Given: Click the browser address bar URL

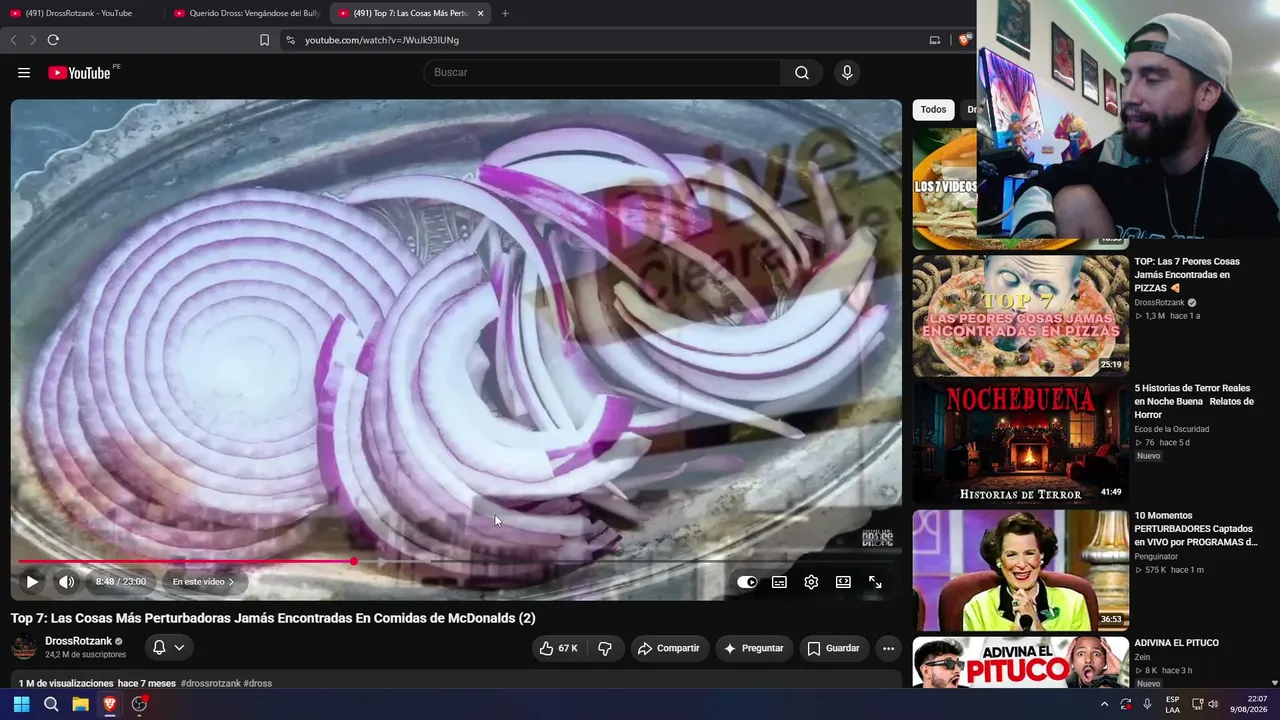Looking at the screenshot, I should pyautogui.click(x=382, y=40).
